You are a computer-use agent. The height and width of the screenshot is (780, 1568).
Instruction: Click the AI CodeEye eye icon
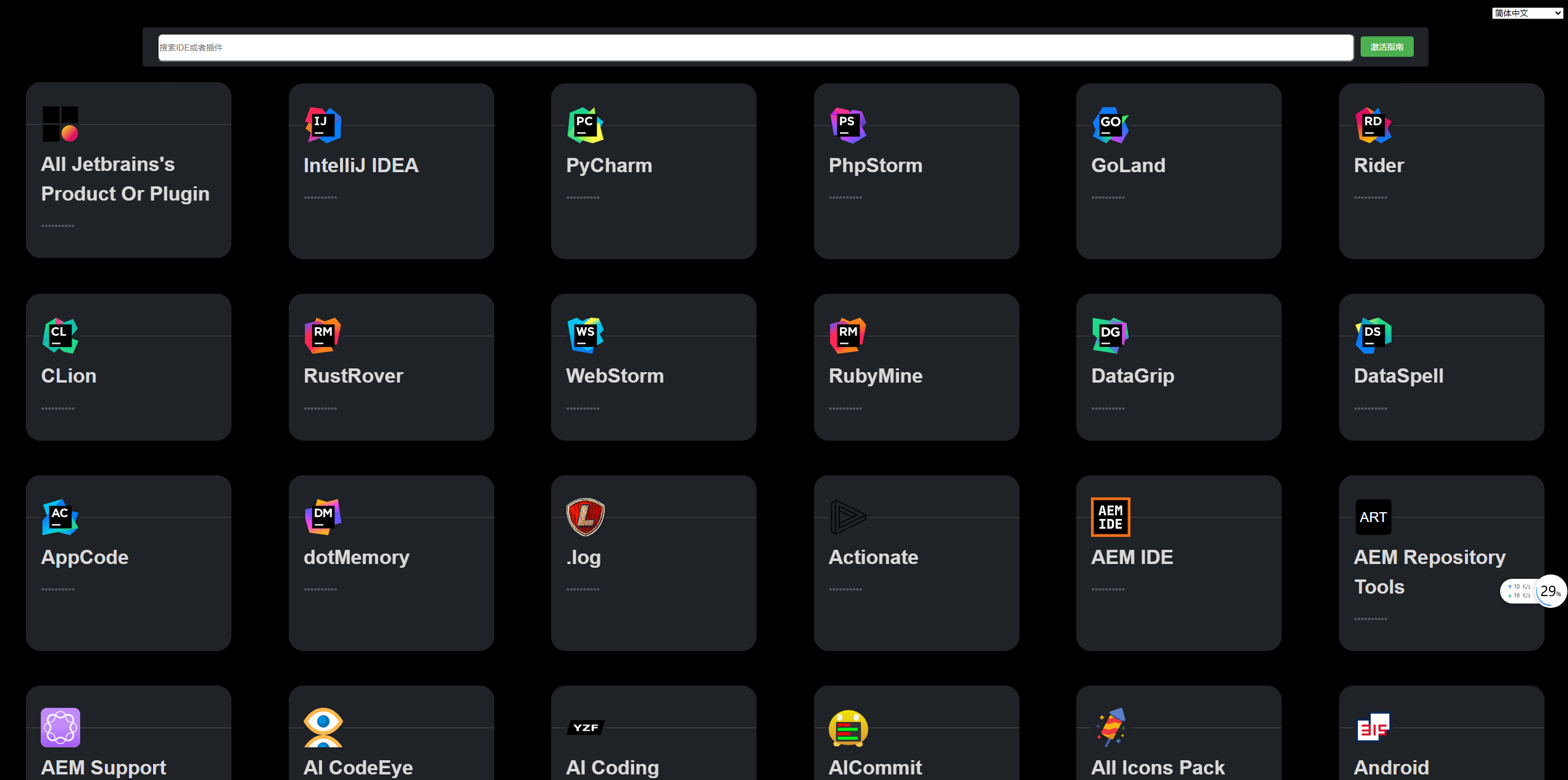(323, 728)
